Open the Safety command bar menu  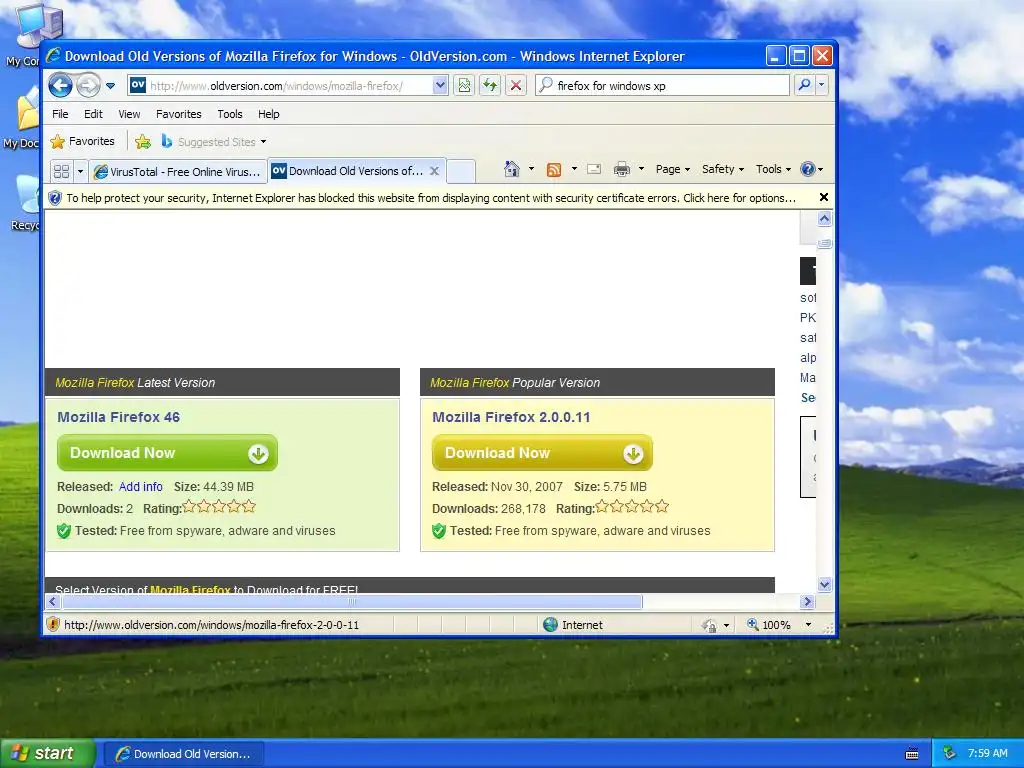(722, 169)
